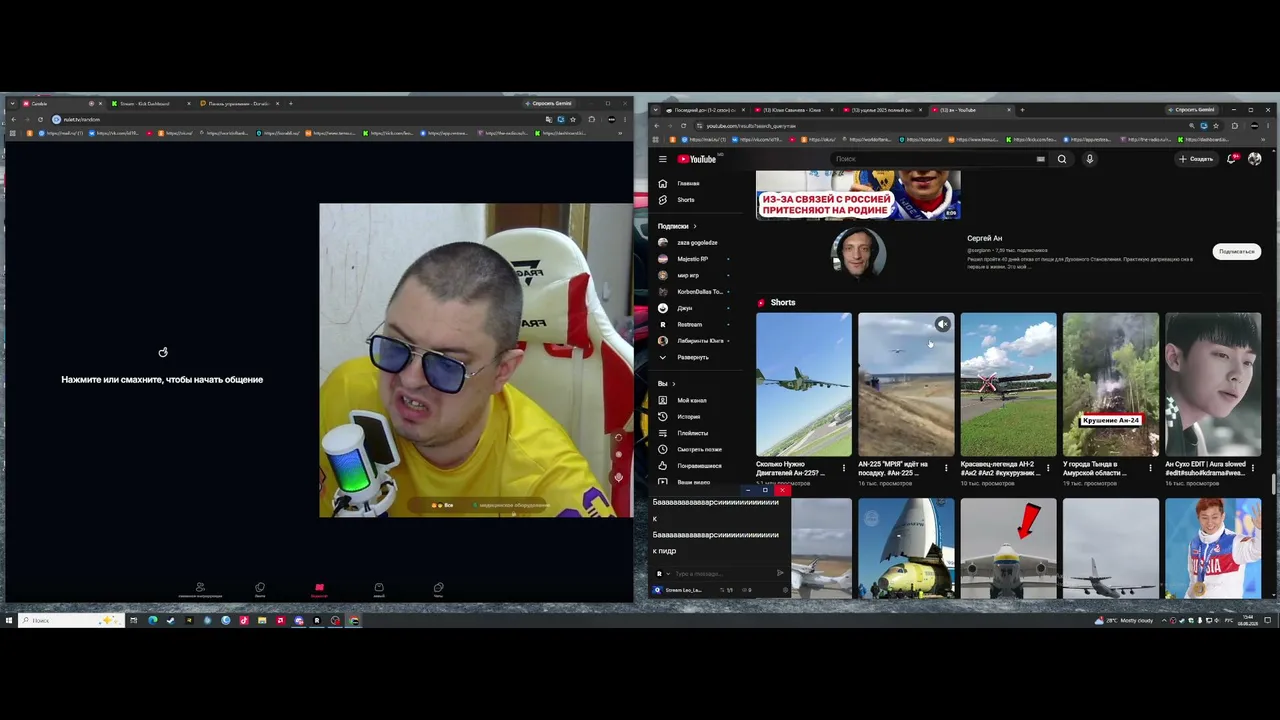Click the chat message input field

pos(724,574)
